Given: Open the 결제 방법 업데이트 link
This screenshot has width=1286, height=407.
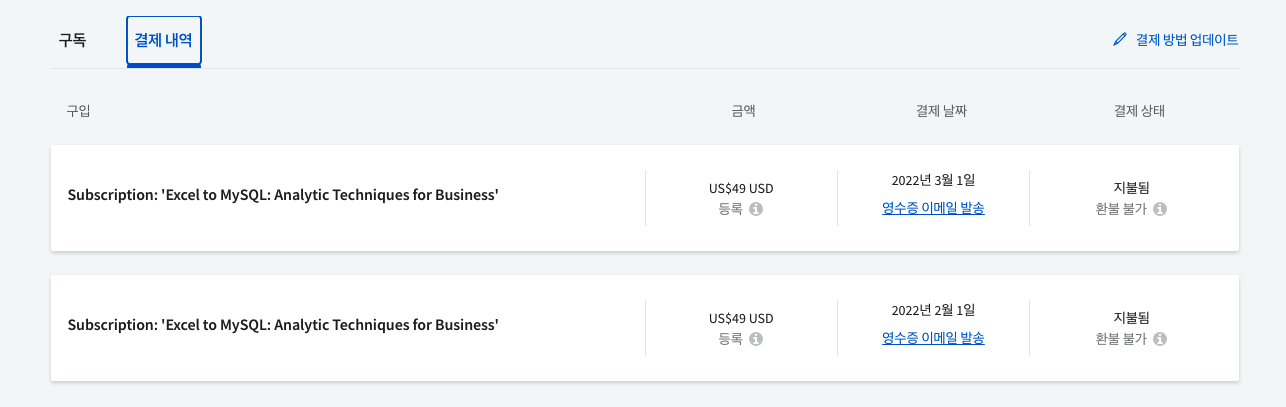Looking at the screenshot, I should [1187, 40].
